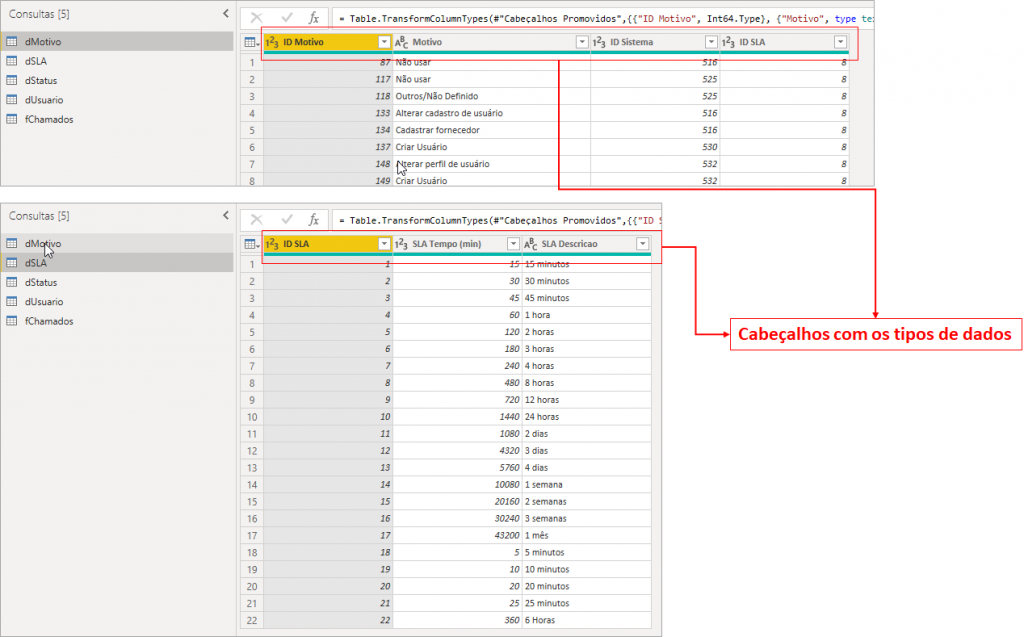Image resolution: width=1024 pixels, height=637 pixels.
Task: Open the table menu icon in bottom grid corner
Action: (x=251, y=244)
